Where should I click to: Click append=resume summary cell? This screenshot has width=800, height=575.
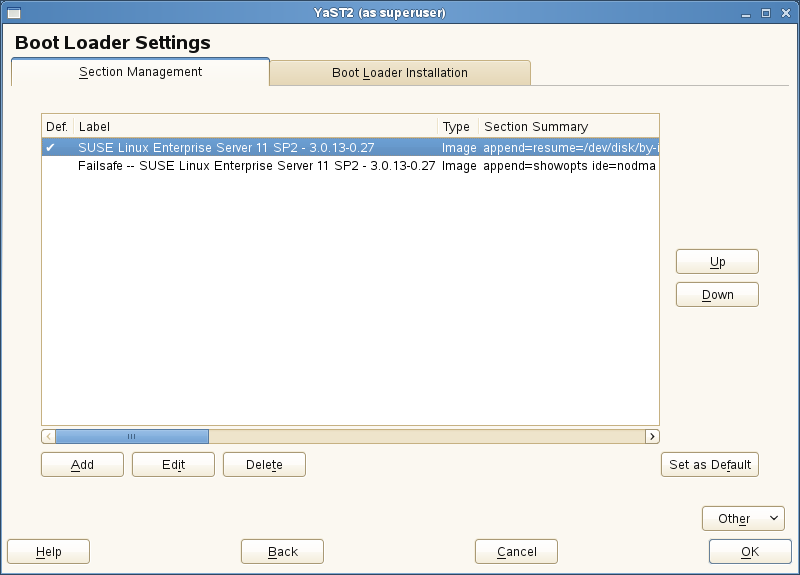click(x=571, y=147)
